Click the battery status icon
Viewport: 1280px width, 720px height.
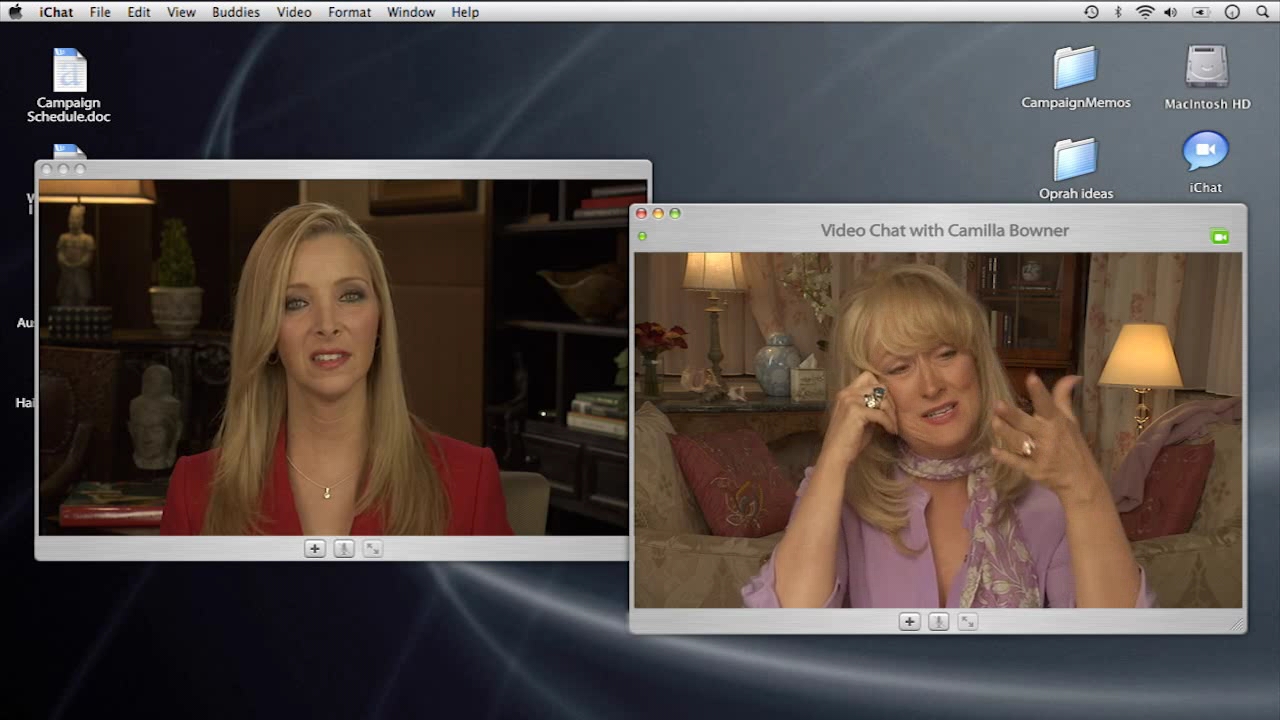click(x=1201, y=12)
